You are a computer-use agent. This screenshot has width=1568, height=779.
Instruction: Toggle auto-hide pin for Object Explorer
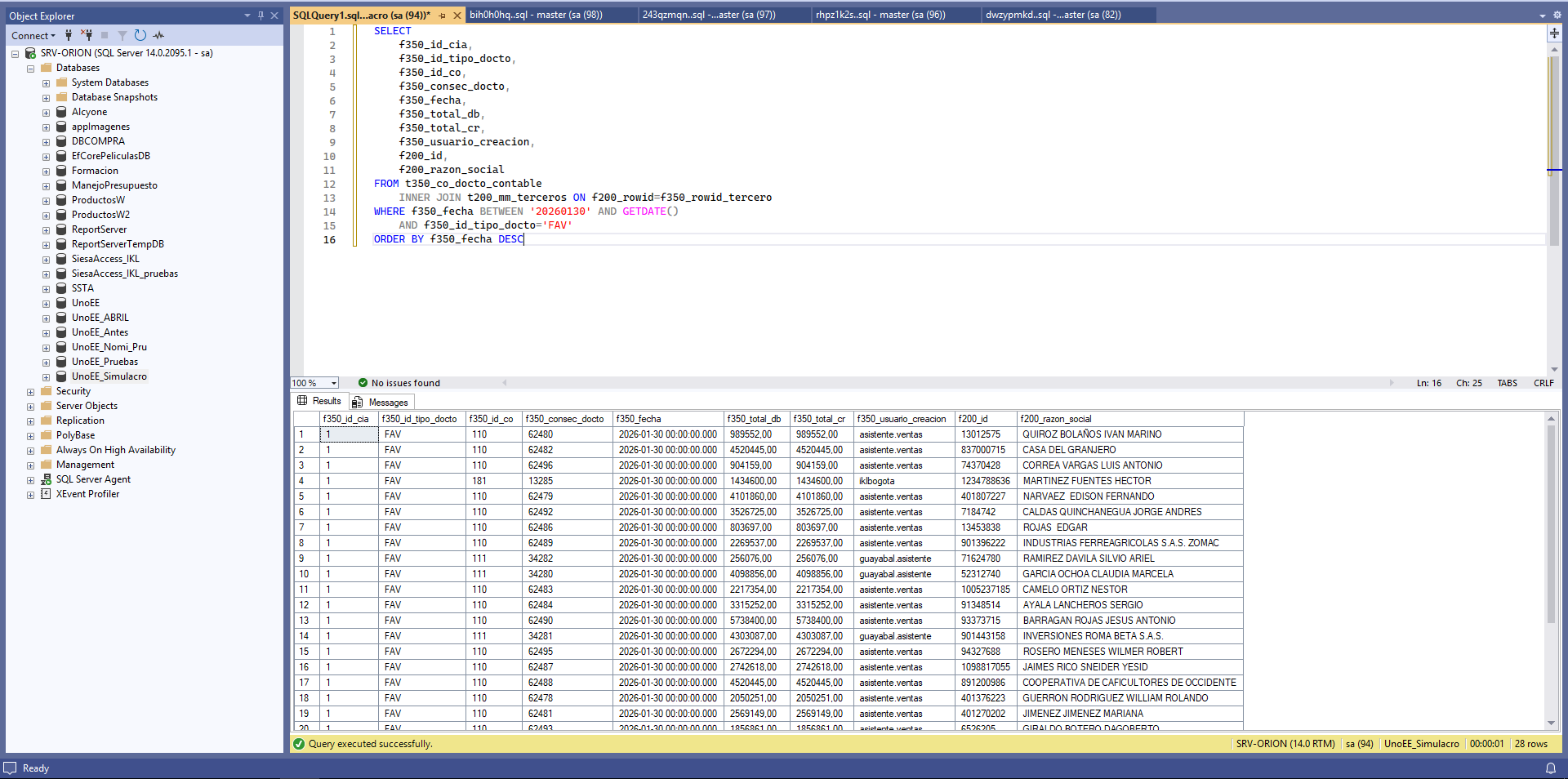tap(261, 16)
